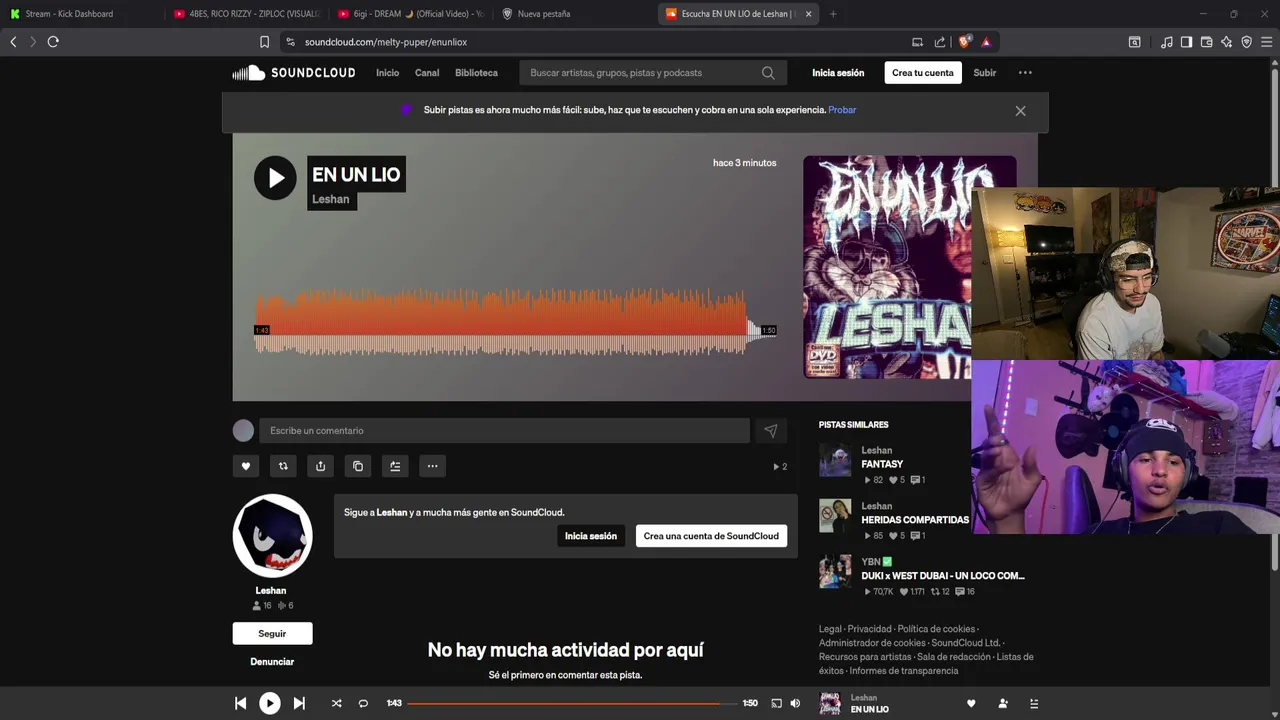Send the comment with the arrow icon
Image resolution: width=1280 pixels, height=720 pixels.
pyautogui.click(x=770, y=431)
